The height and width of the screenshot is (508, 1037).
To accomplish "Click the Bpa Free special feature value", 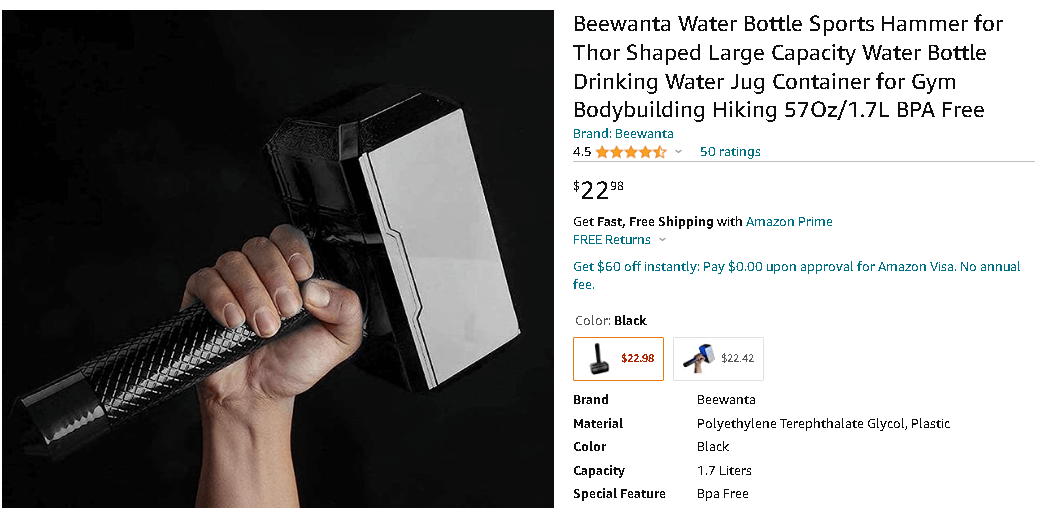I will [722, 494].
